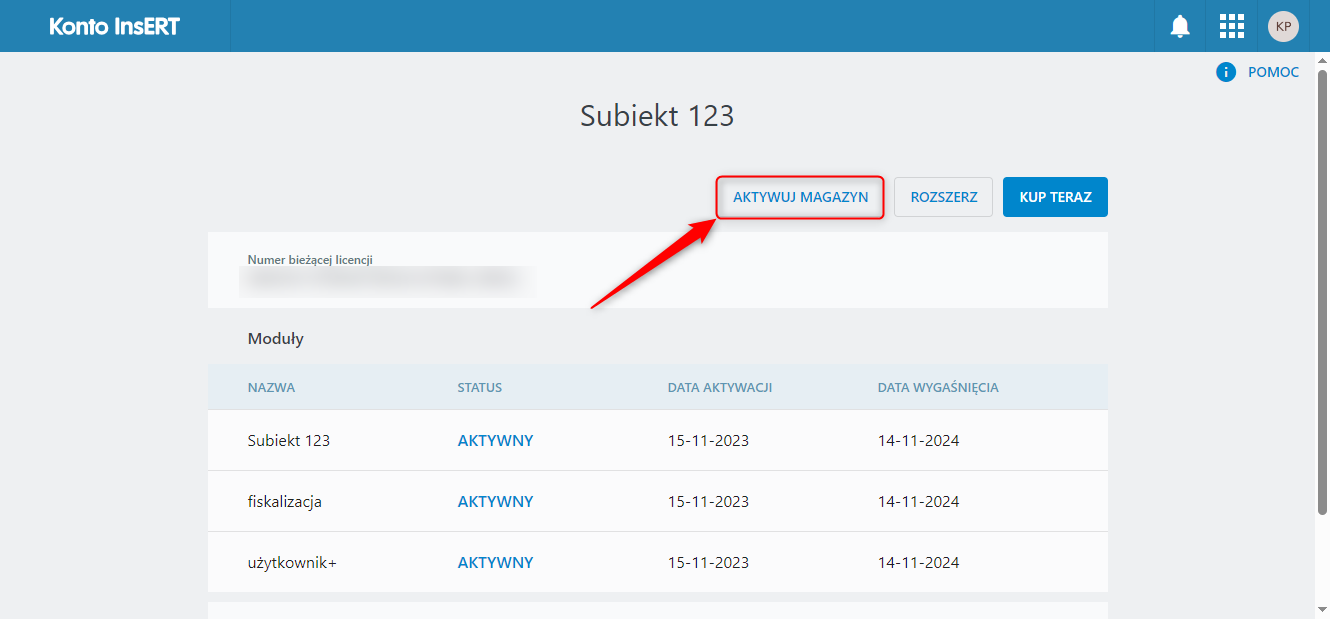Click activation date in użytkownik+ row
Screen dimensions: 1330x619
click(x=708, y=563)
